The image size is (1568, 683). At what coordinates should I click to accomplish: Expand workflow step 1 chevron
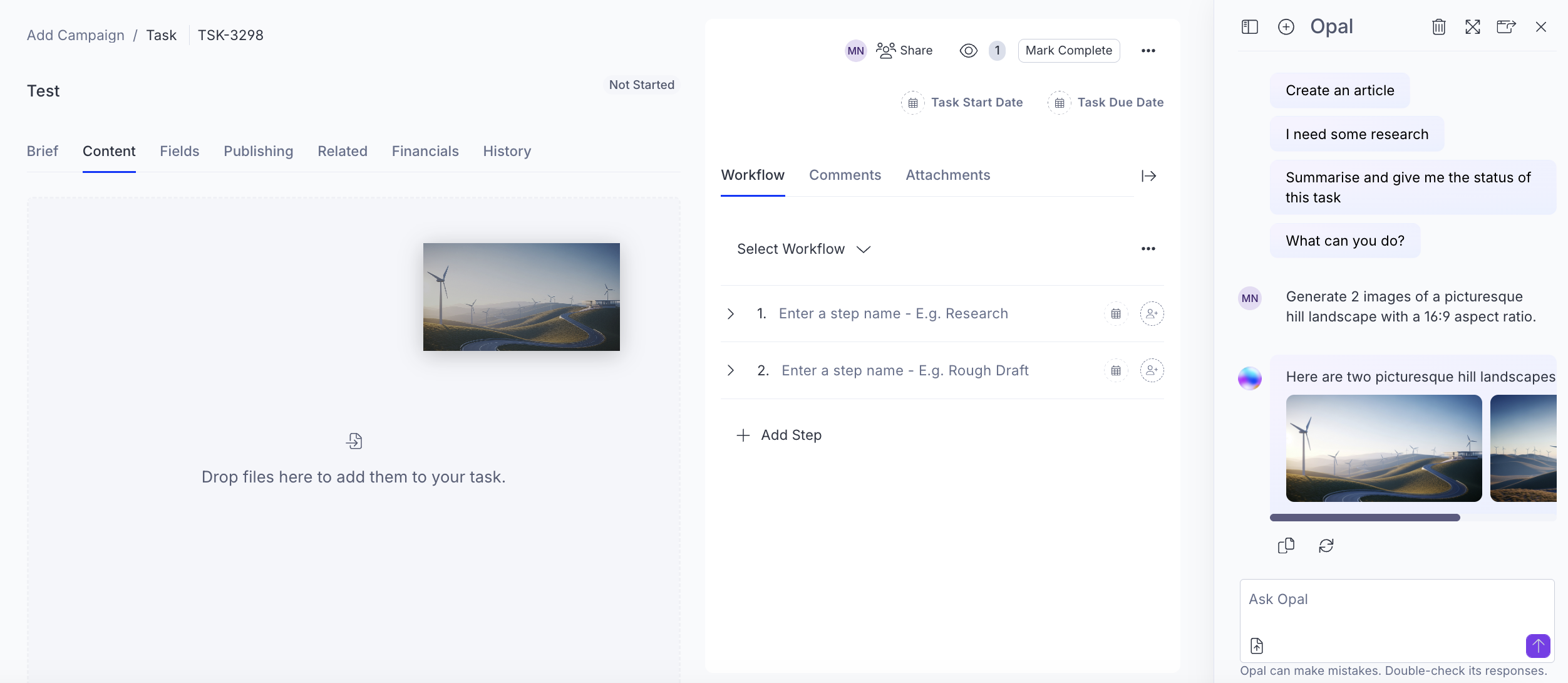pyautogui.click(x=730, y=314)
